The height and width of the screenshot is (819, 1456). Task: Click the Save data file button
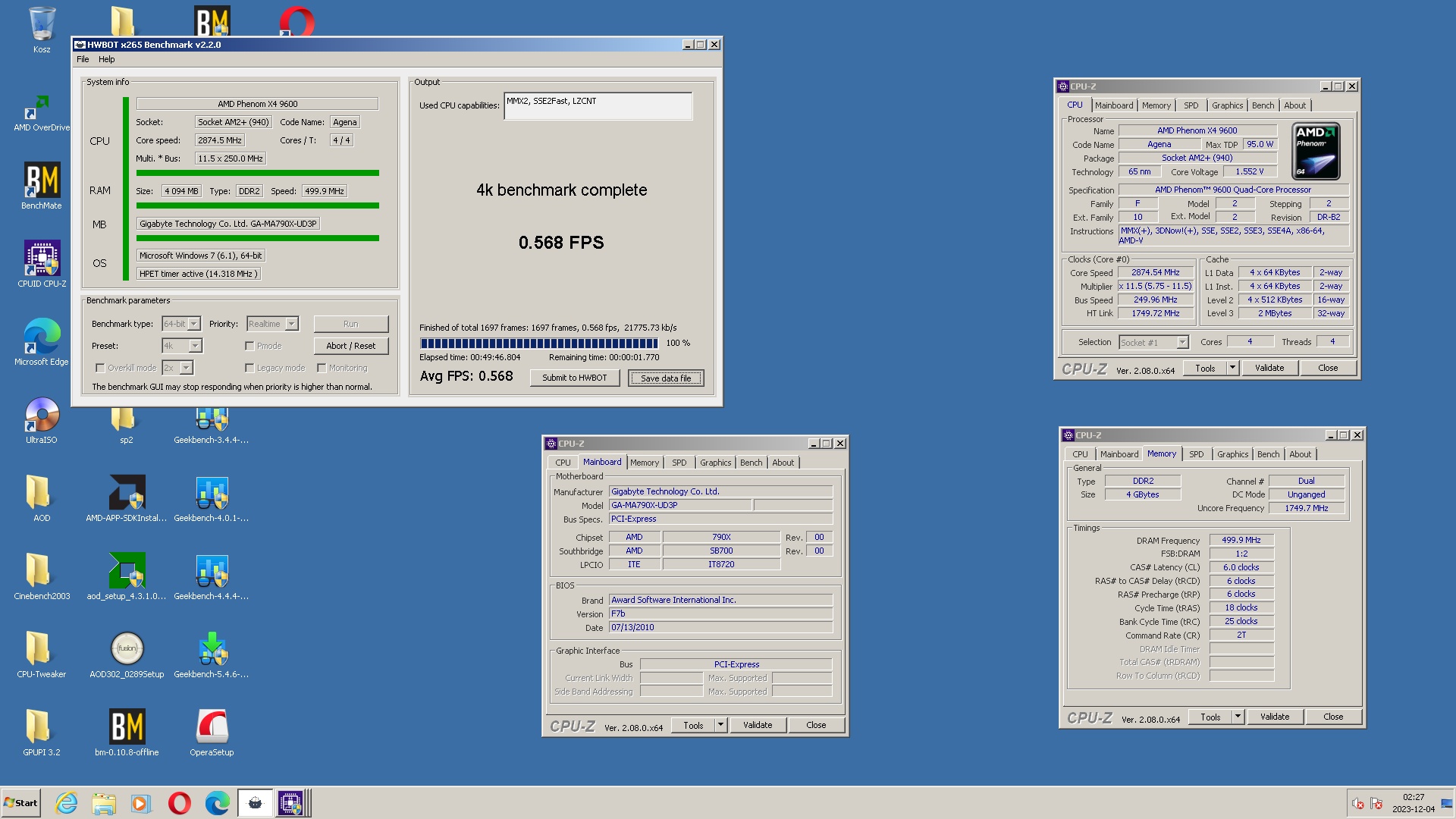coord(666,378)
